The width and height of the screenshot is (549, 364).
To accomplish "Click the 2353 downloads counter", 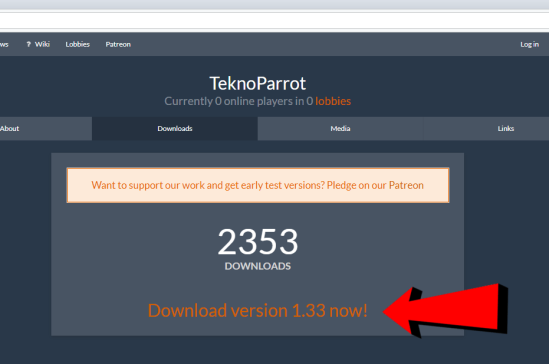I will (258, 242).
